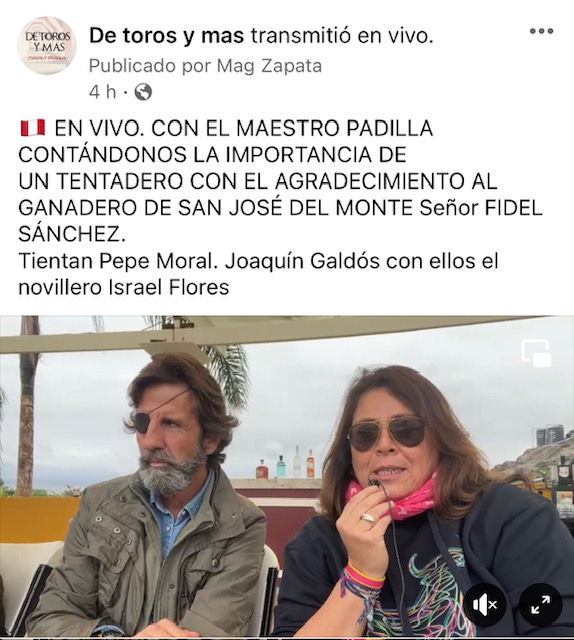Open the De toros y mas profile picture
Viewport: 574px width, 640px height.
pos(47,45)
